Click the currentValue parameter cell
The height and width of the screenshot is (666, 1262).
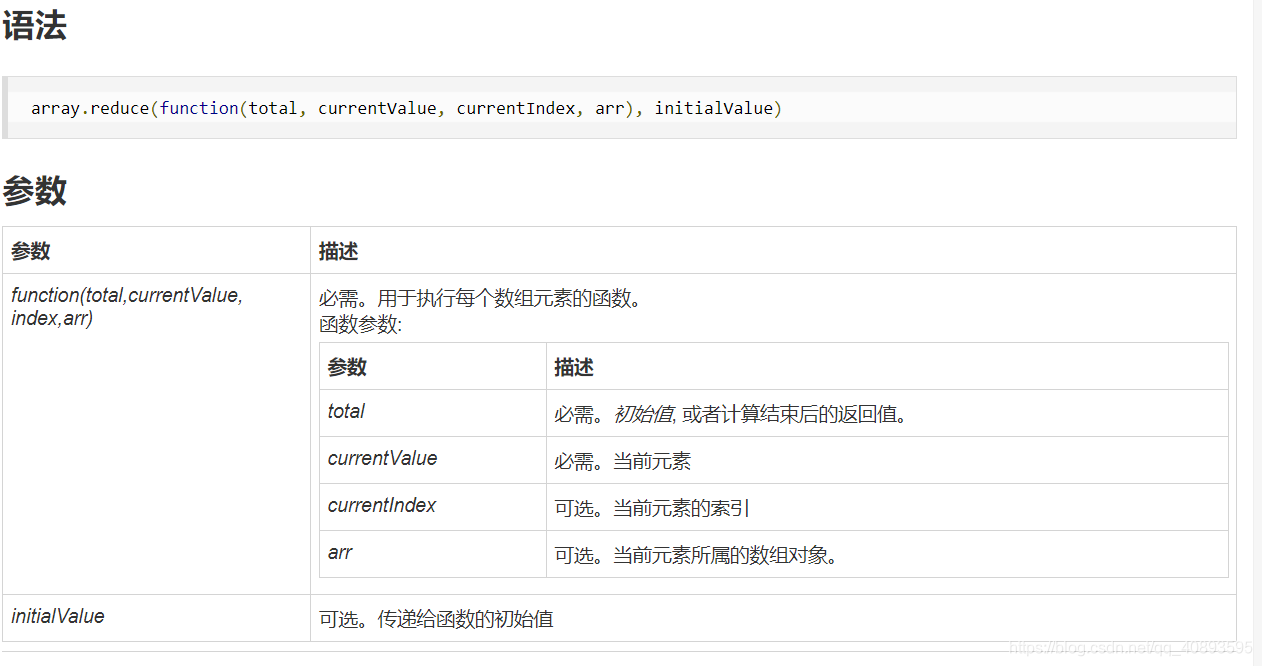click(433, 460)
